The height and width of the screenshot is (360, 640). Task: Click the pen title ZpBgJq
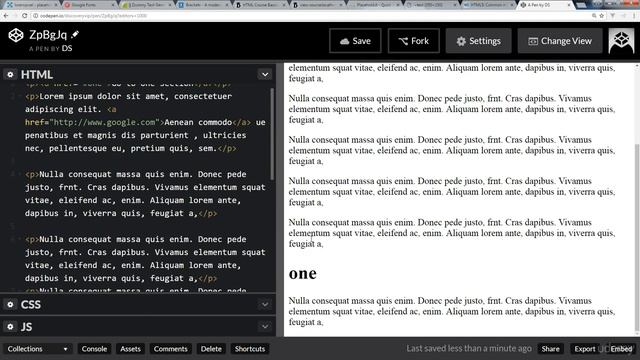[48, 35]
